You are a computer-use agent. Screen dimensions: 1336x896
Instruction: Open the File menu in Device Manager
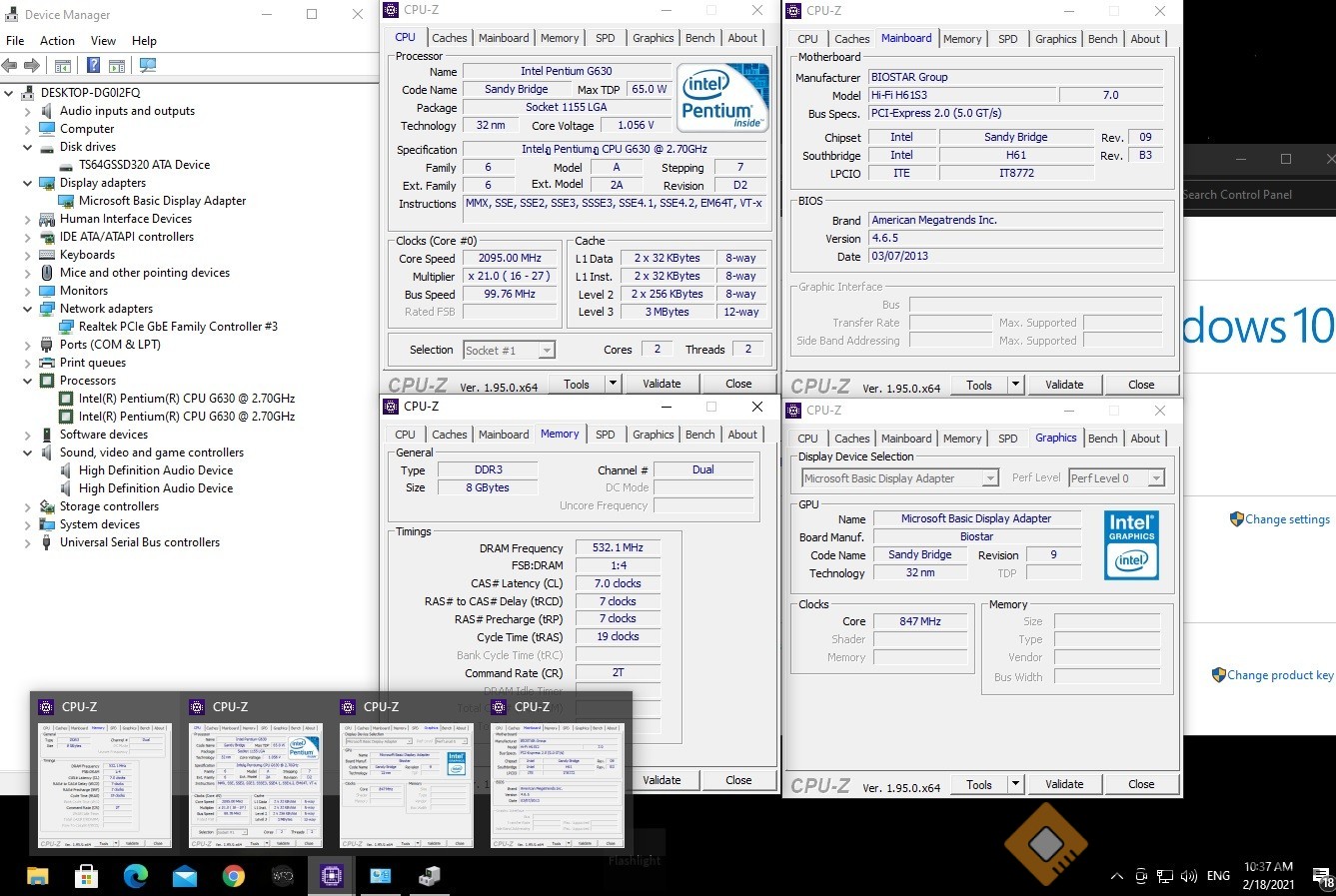(x=15, y=41)
